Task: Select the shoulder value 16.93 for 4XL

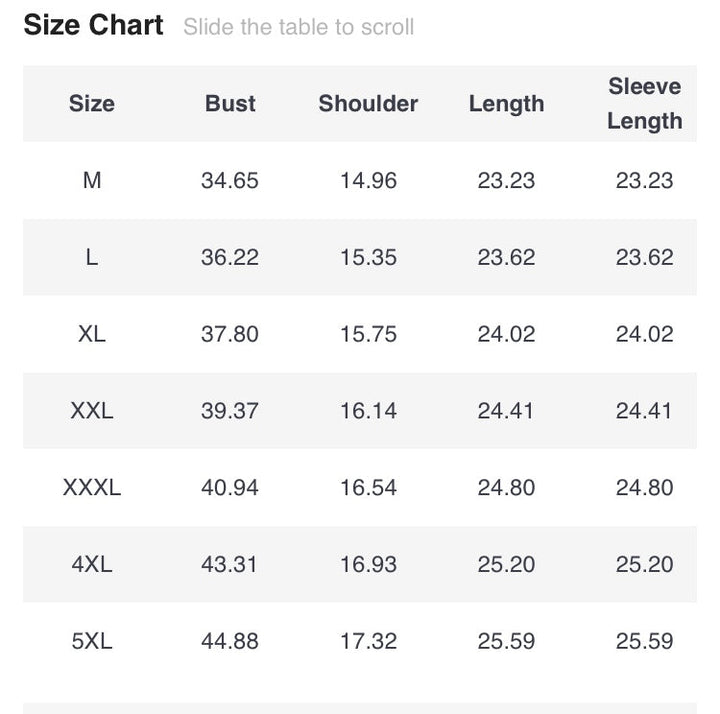Action: pyautogui.click(x=368, y=564)
